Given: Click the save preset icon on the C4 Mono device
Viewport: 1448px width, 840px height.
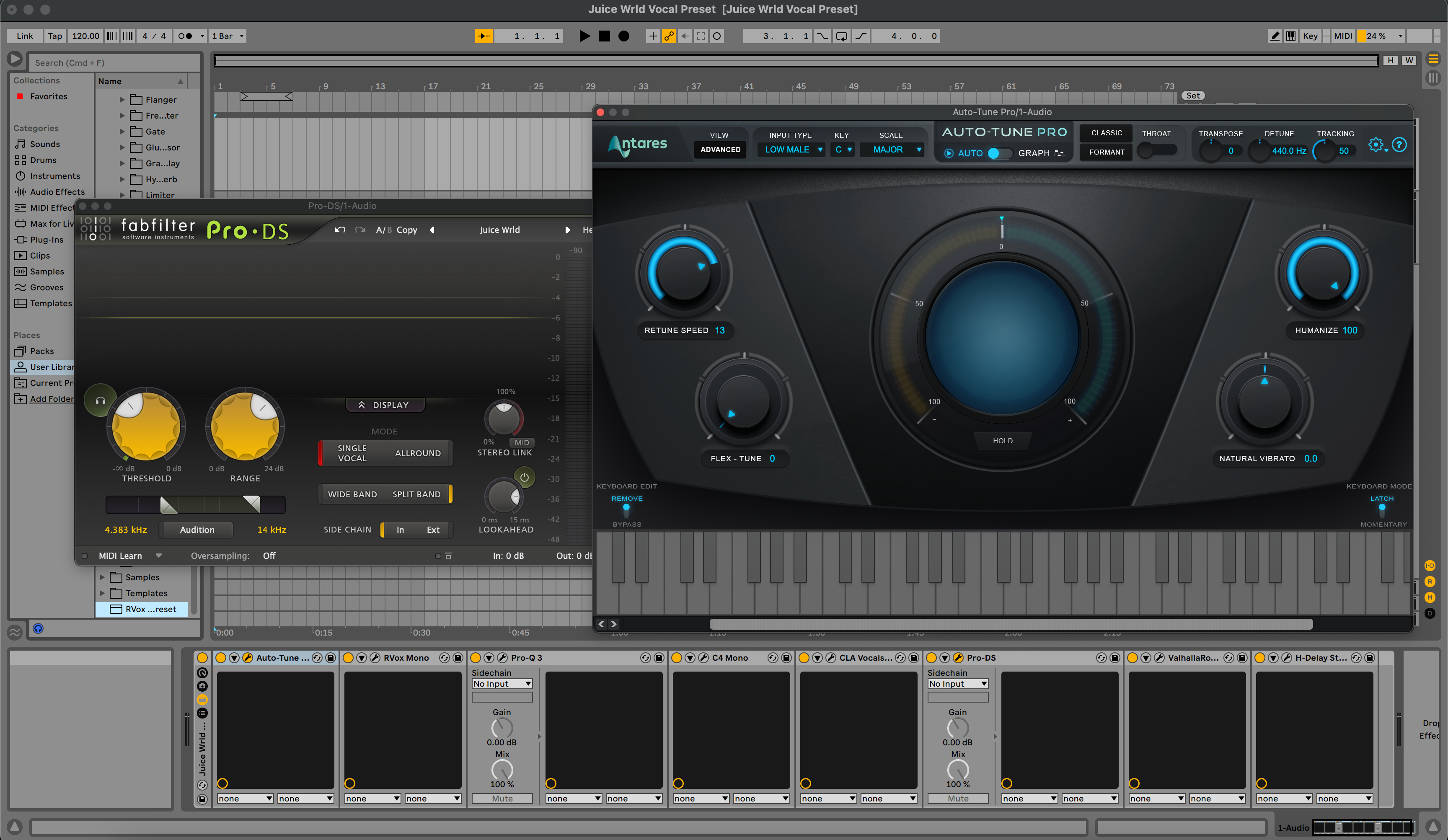Looking at the screenshot, I should coord(786,658).
